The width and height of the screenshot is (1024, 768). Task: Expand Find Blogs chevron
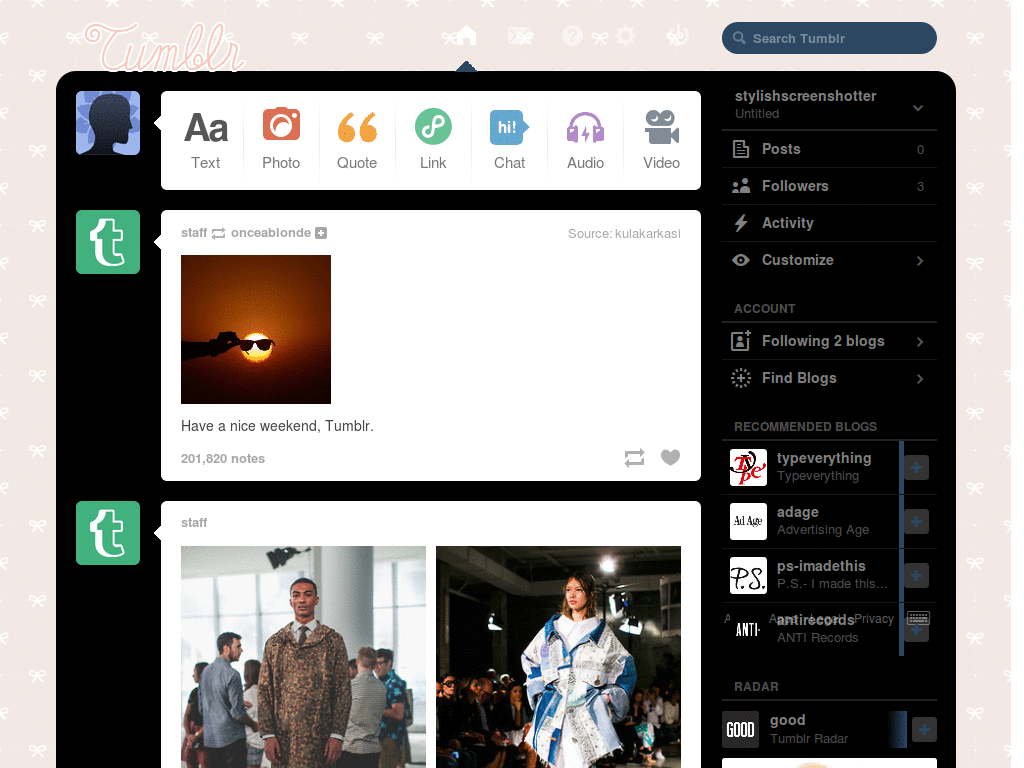[920, 379]
